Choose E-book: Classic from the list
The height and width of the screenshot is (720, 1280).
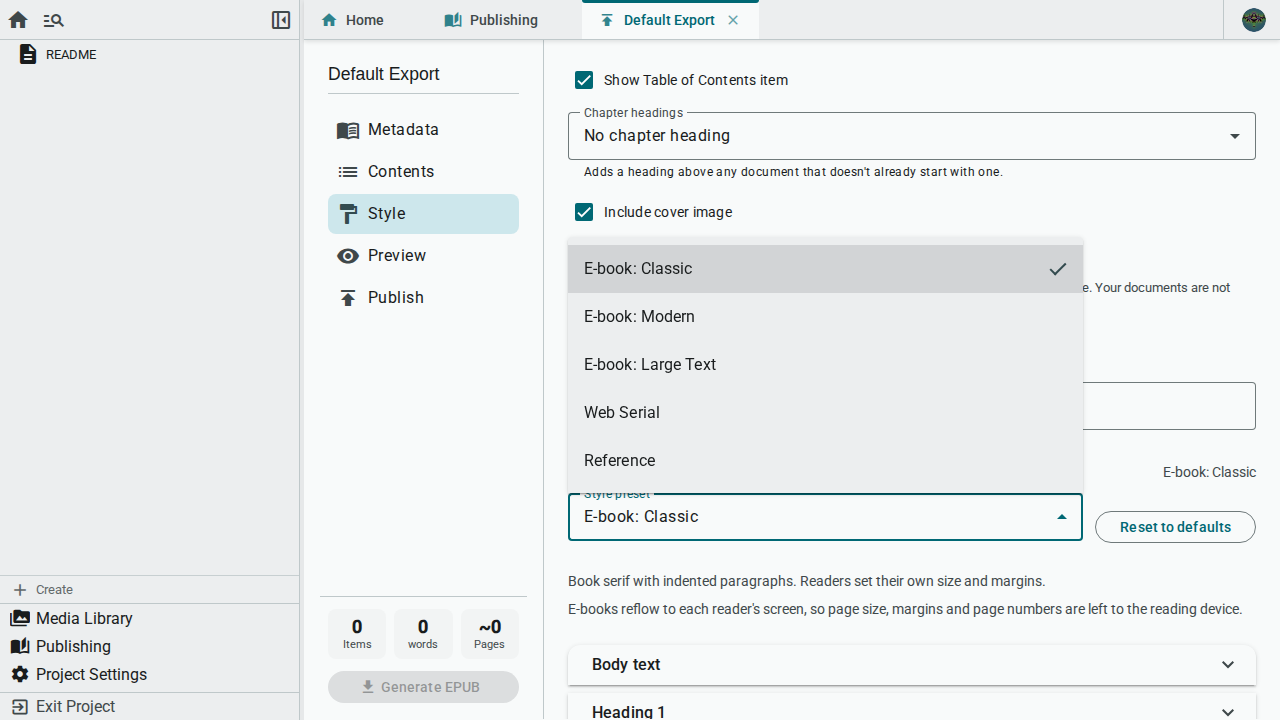pyautogui.click(x=825, y=269)
